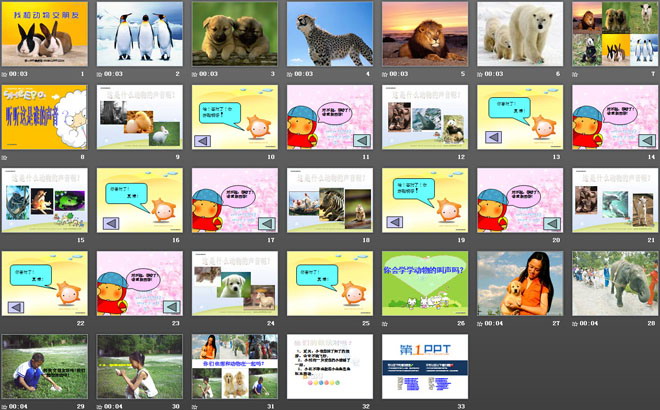Select slide 1 with the two rabbits
This screenshot has width=660, height=410.
click(45, 34)
